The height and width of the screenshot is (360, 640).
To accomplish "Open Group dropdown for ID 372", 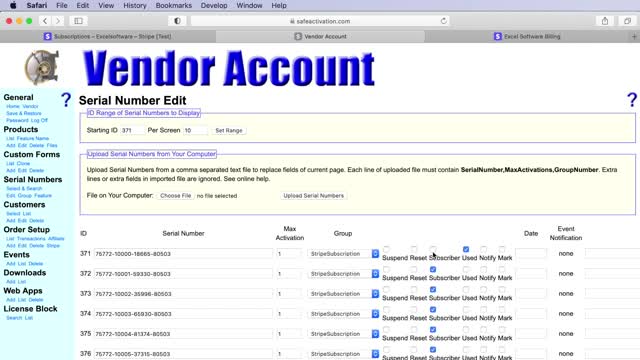I will 343,273.
